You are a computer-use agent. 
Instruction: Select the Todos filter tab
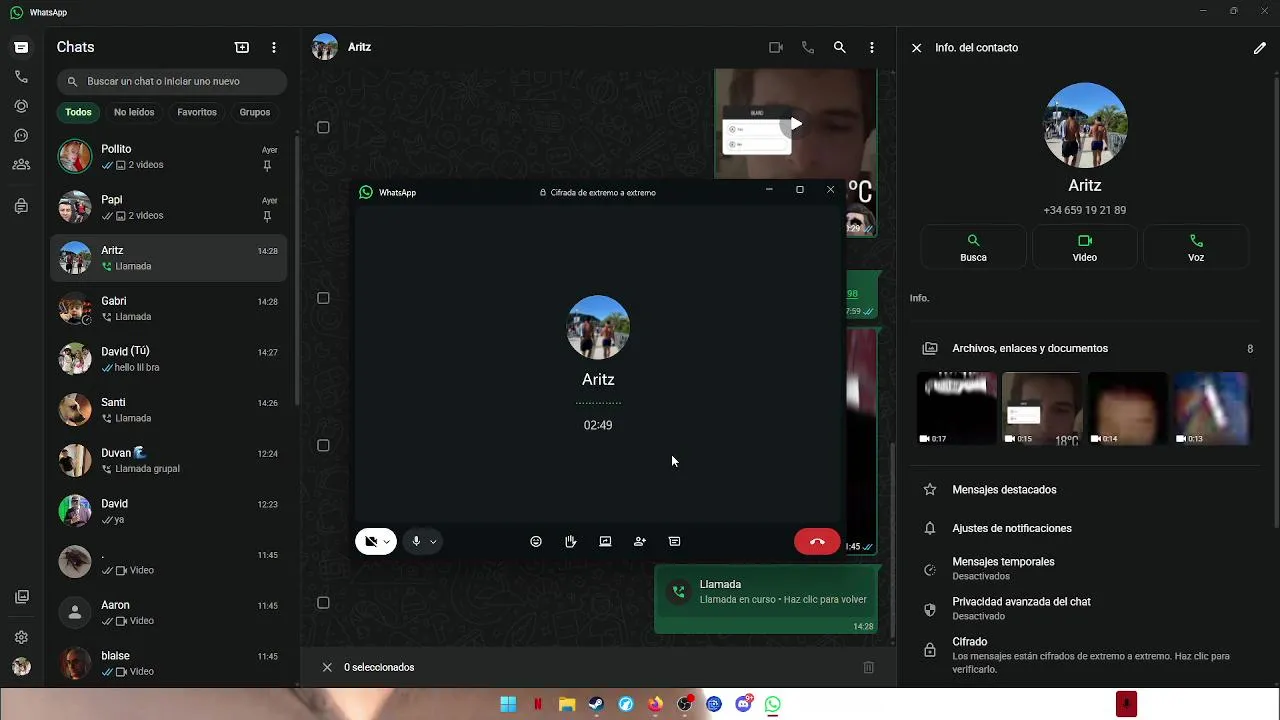coord(78,112)
